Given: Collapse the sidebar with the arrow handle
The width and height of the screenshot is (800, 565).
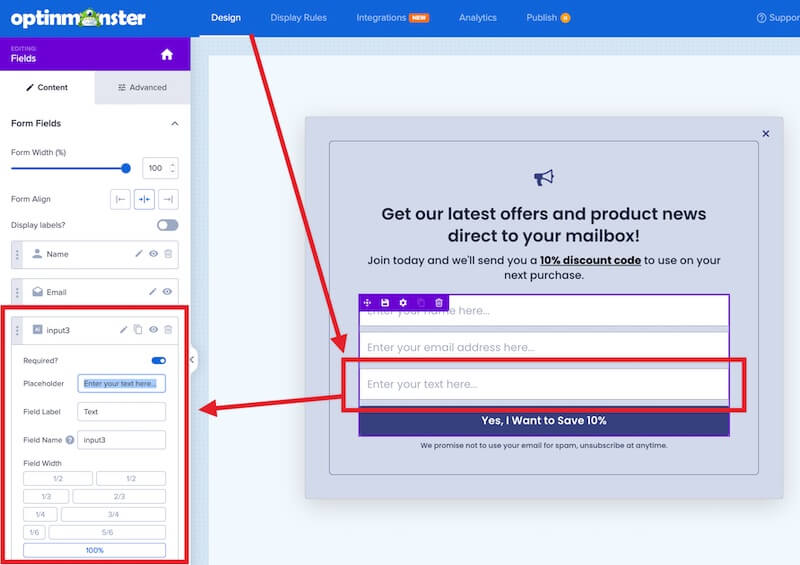Looking at the screenshot, I should (x=192, y=360).
